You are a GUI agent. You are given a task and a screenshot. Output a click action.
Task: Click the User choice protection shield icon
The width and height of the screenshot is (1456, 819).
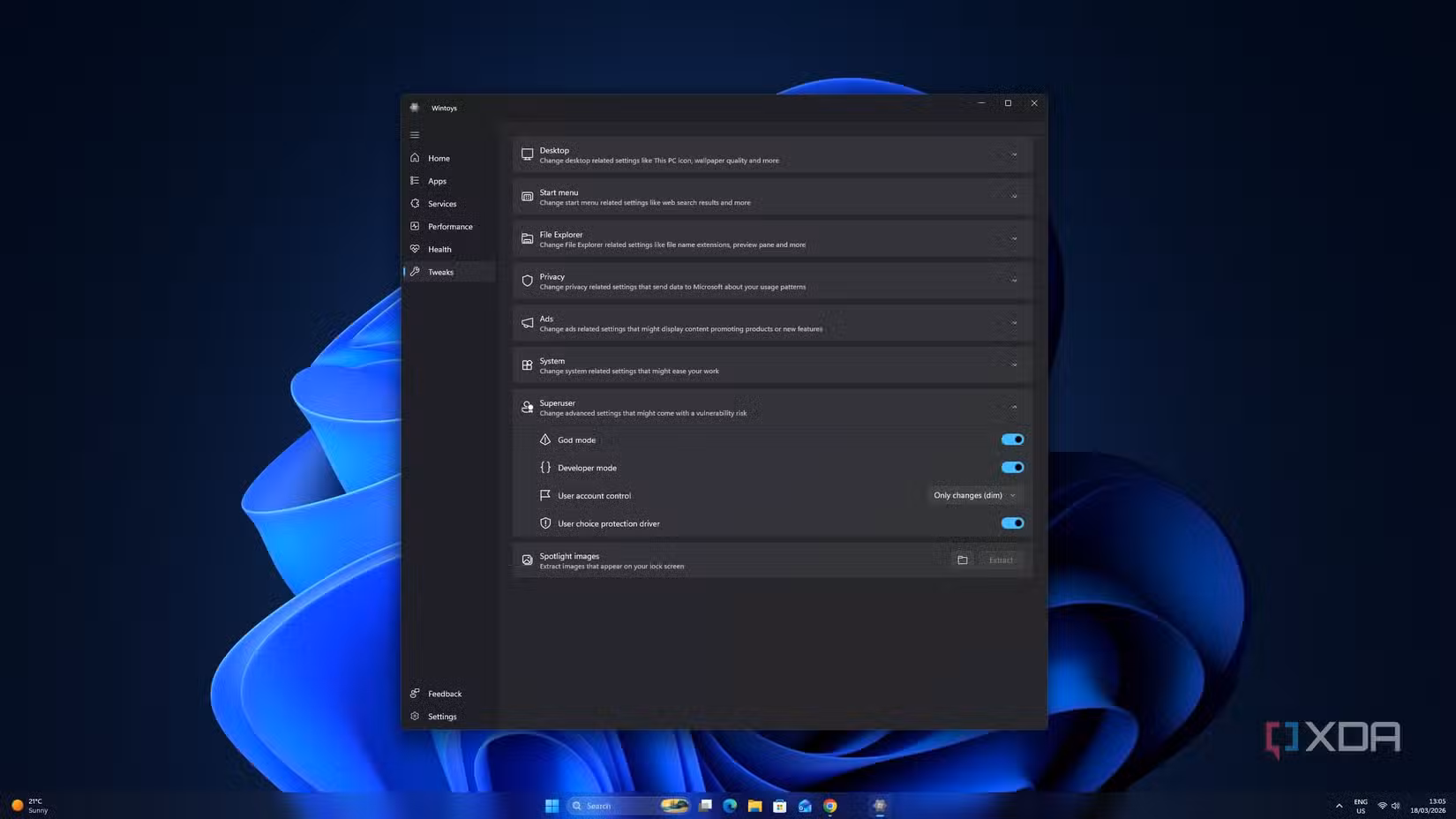point(545,523)
